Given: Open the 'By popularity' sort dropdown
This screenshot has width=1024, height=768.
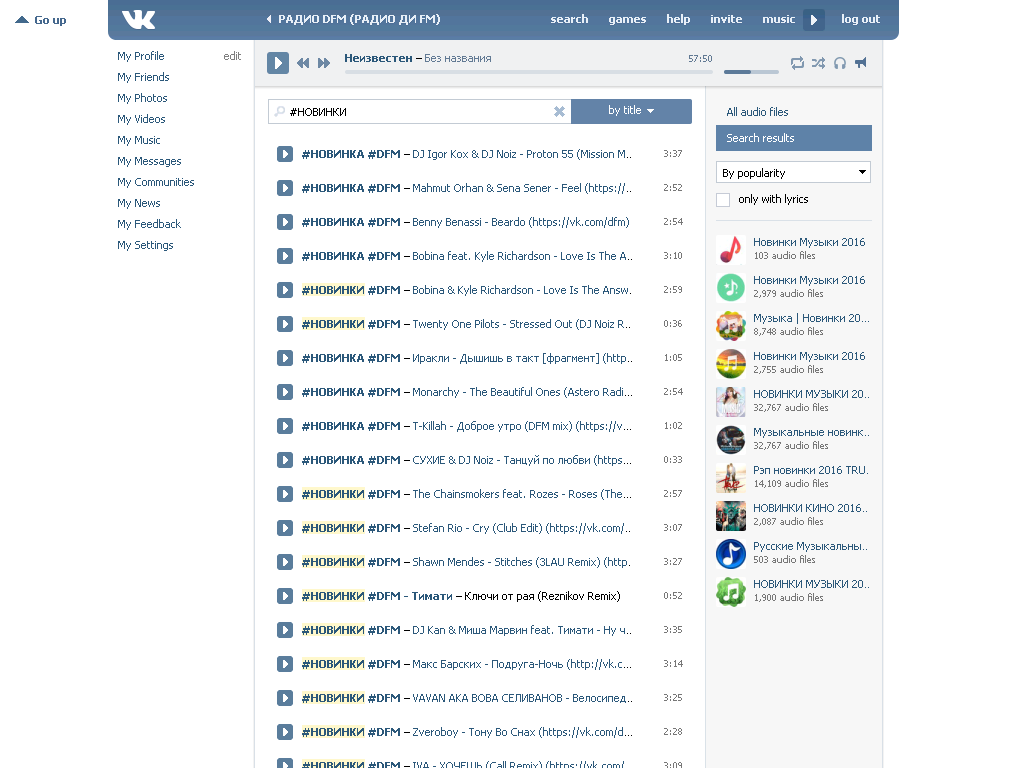Looking at the screenshot, I should [x=793, y=172].
